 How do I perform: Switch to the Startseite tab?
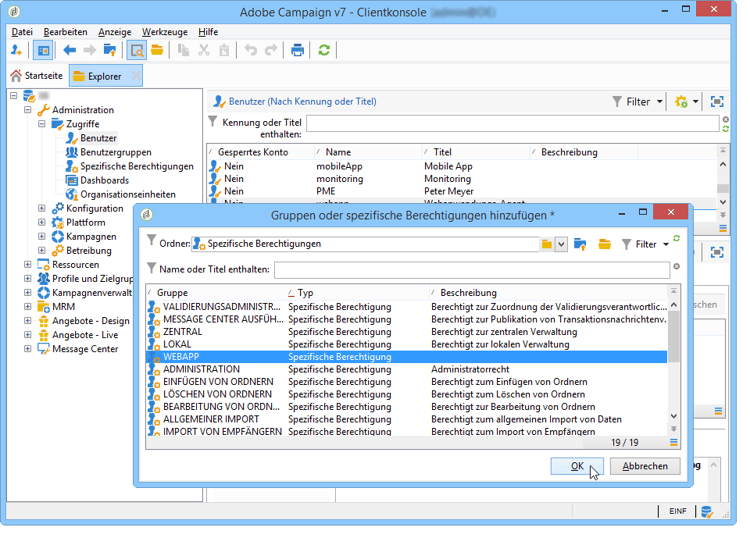(35, 76)
